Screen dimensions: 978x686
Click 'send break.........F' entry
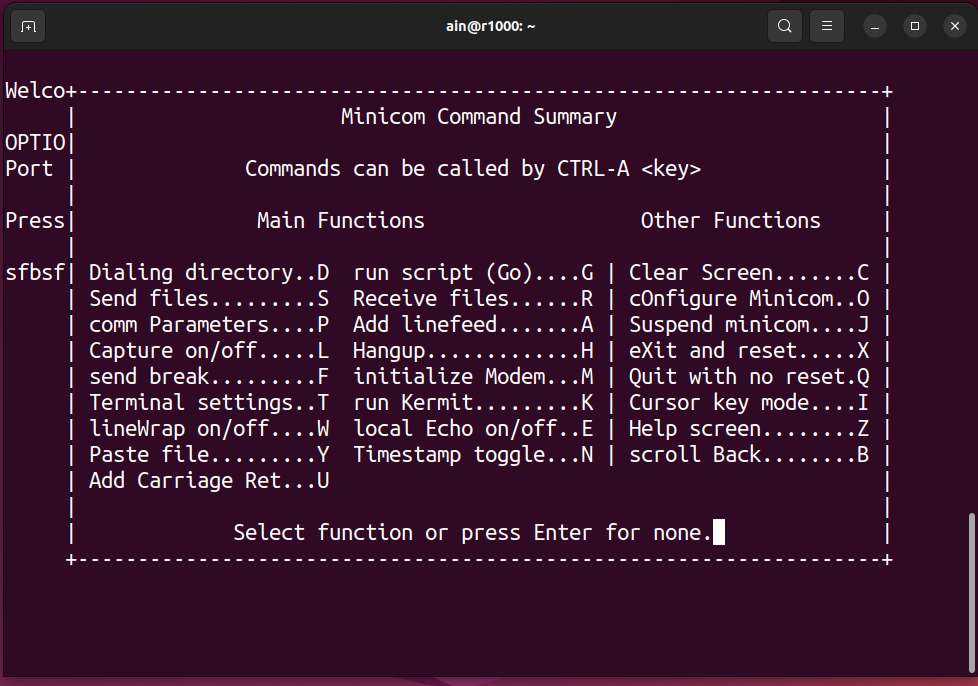click(x=209, y=377)
